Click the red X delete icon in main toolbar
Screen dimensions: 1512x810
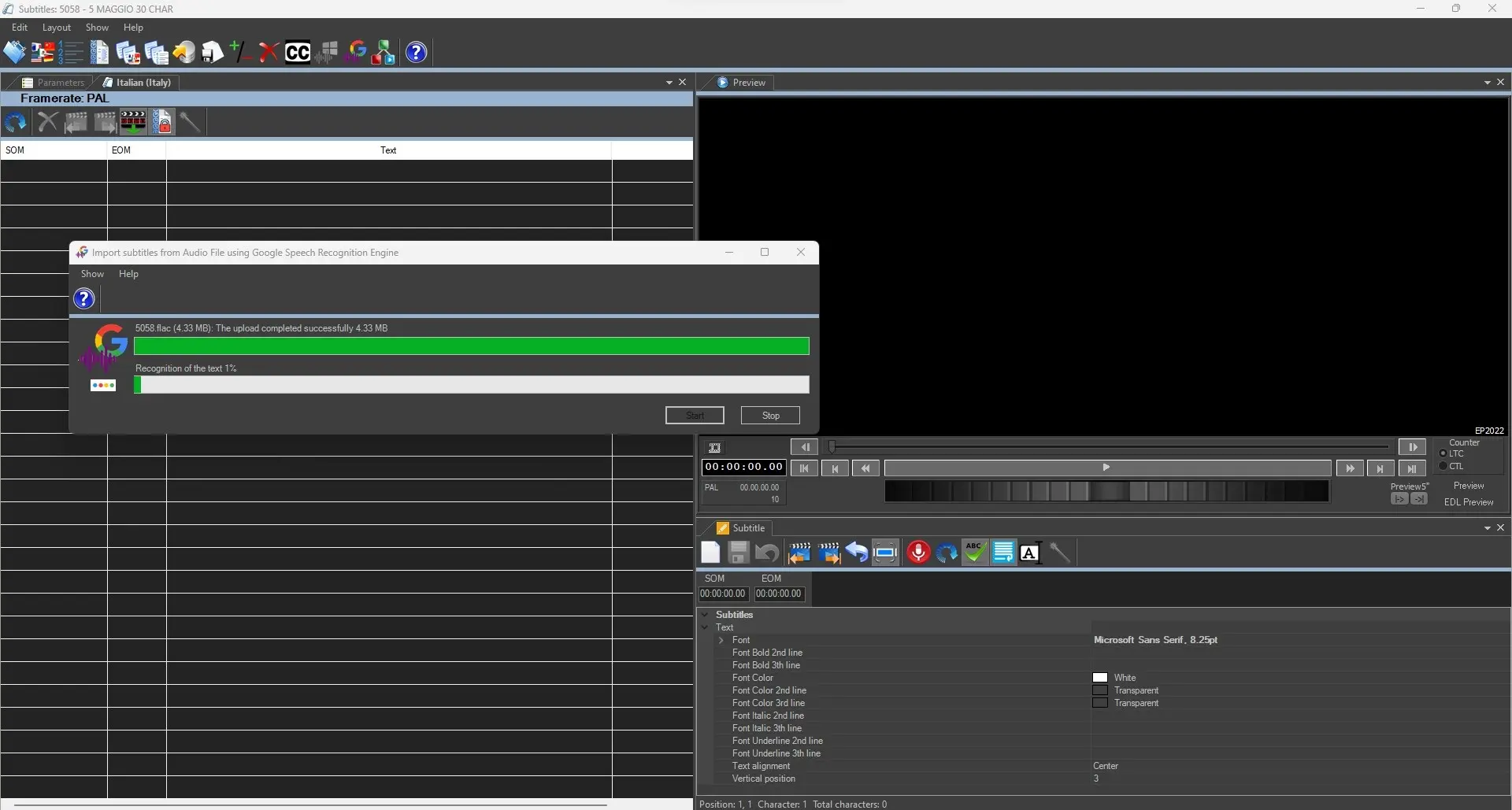[x=269, y=53]
